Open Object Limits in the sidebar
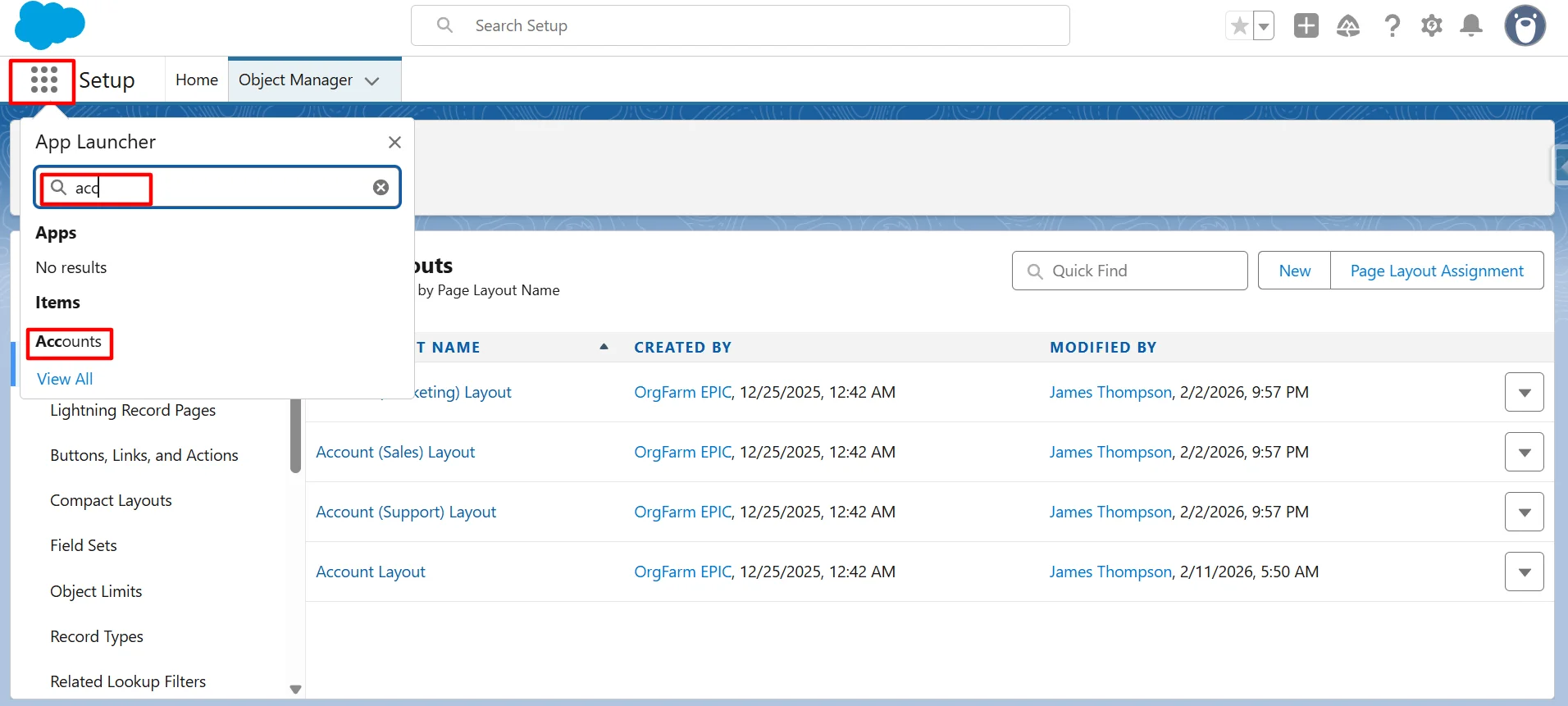 [96, 591]
